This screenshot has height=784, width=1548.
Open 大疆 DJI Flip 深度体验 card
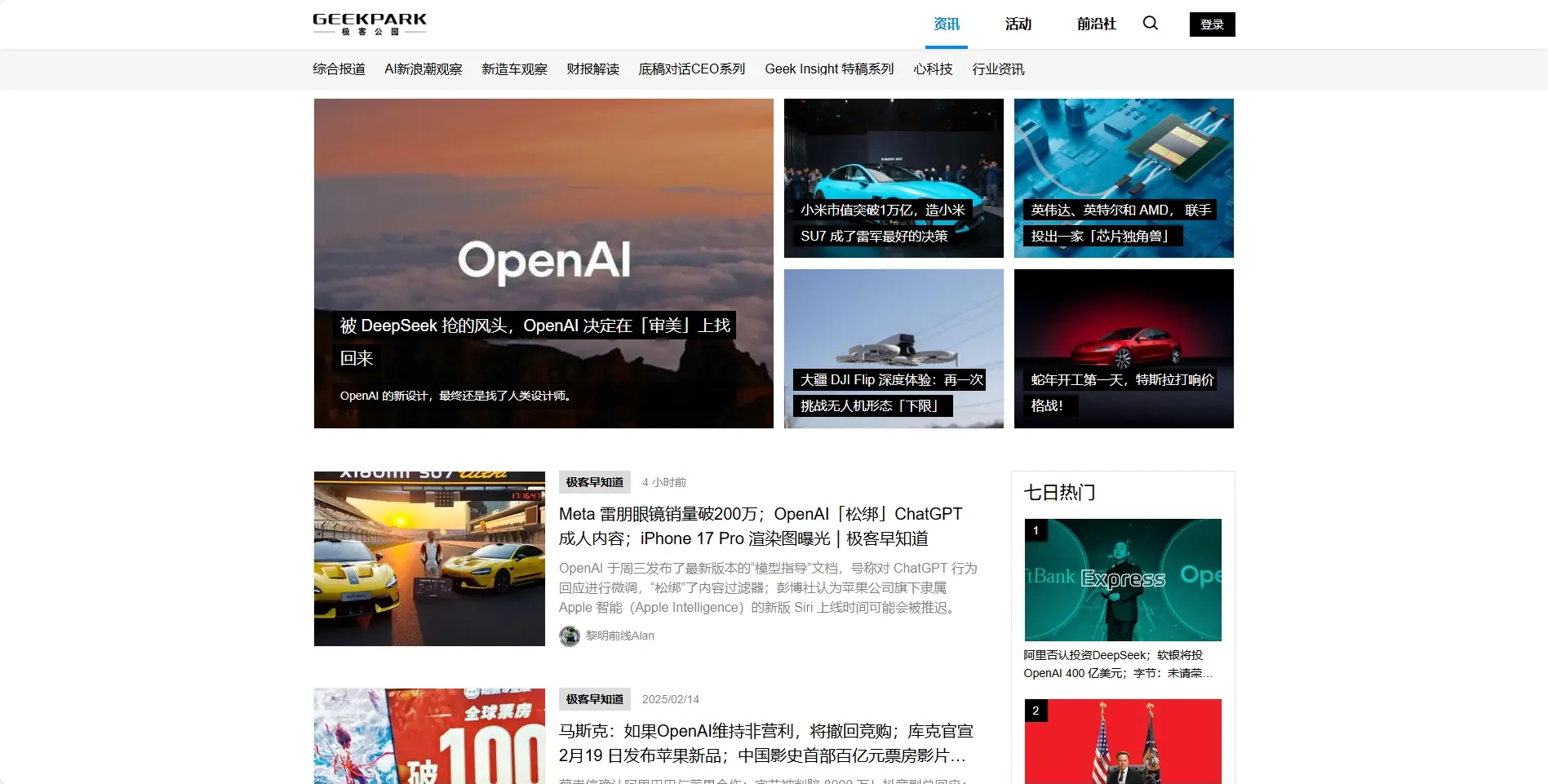[894, 348]
